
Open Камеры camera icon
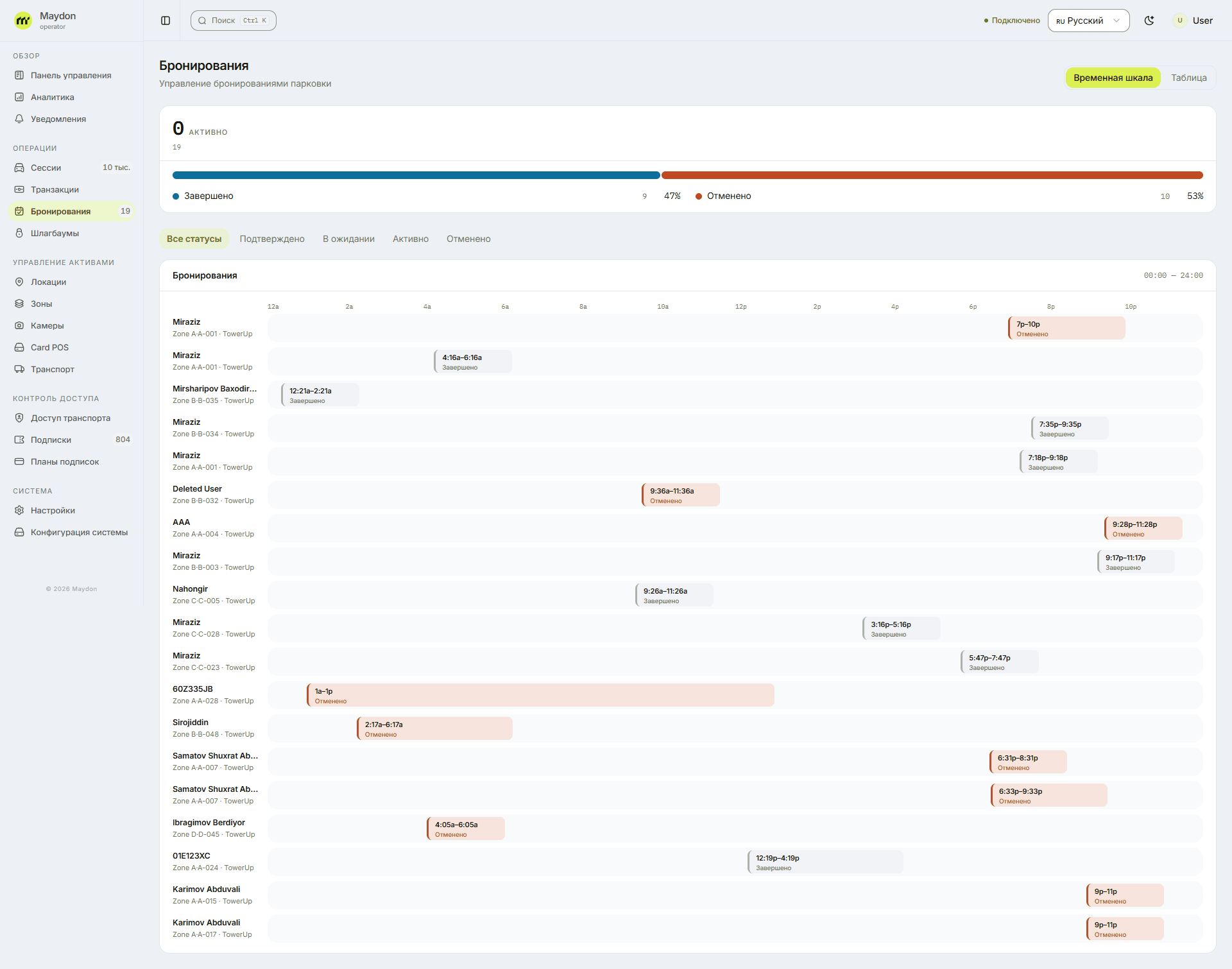coord(19,325)
